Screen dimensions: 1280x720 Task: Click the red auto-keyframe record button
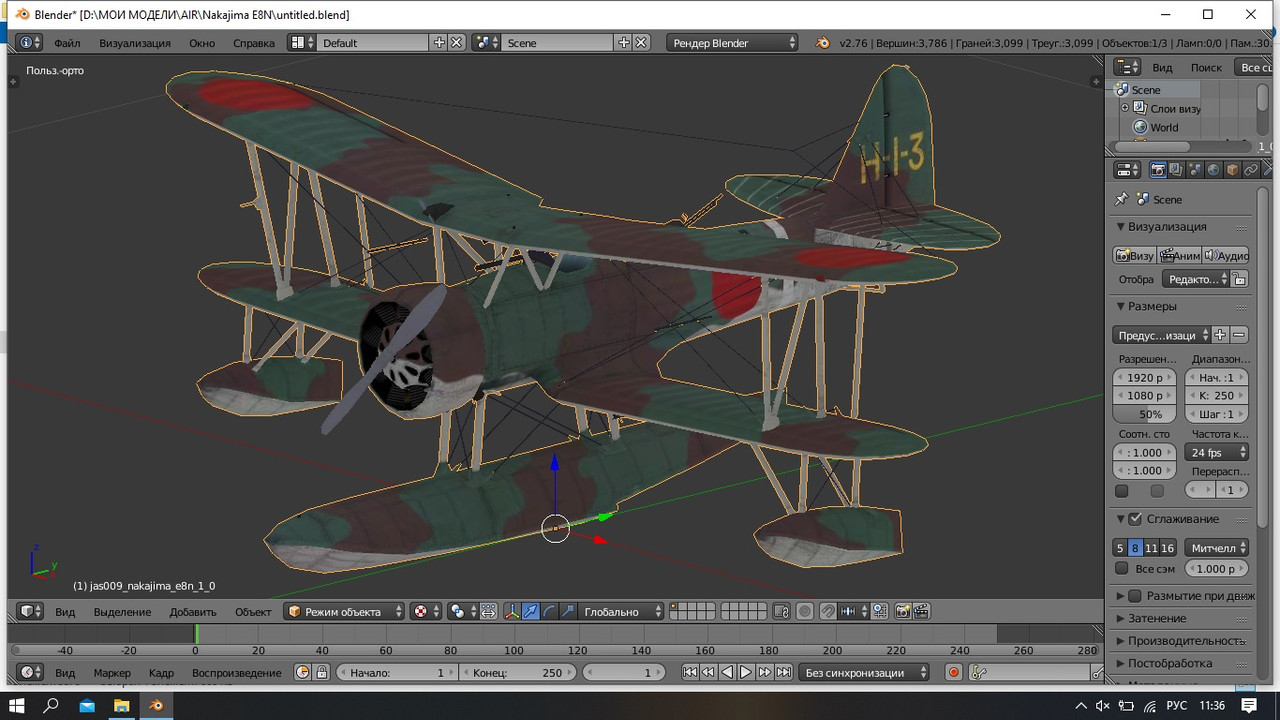(x=953, y=673)
